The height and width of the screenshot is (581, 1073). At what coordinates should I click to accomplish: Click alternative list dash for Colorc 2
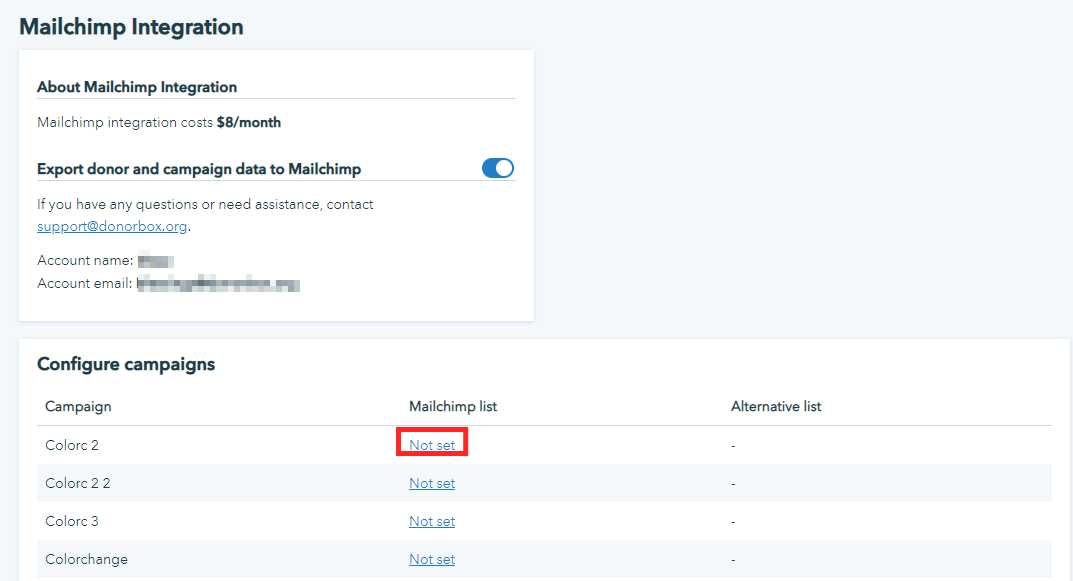pos(733,445)
